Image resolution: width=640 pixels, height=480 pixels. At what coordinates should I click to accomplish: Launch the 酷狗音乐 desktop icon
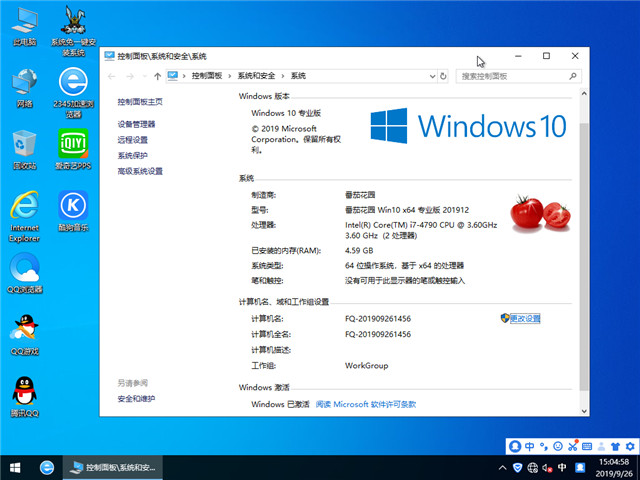[73, 211]
